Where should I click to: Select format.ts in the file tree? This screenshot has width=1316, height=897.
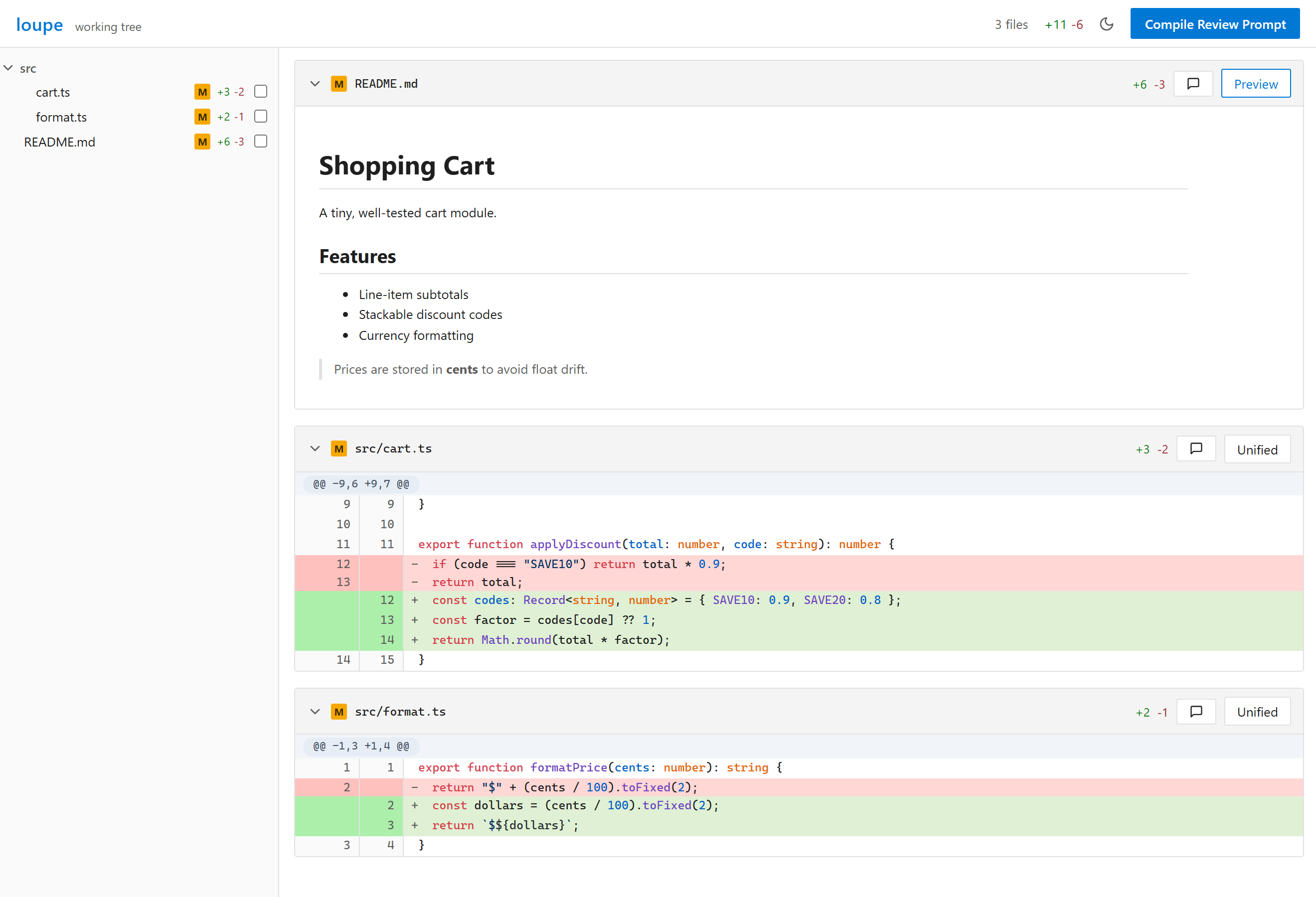61,117
